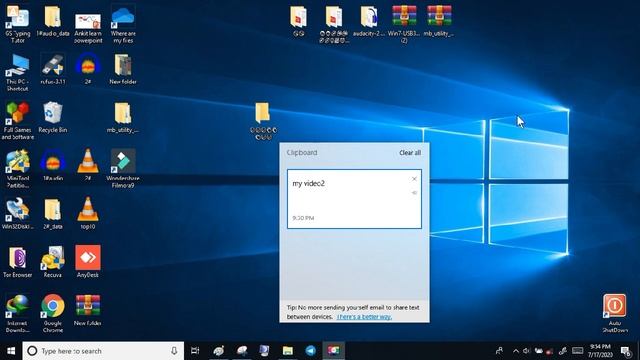Image resolution: width=640 pixels, height=360 pixels.
Task: Launch MiniTool Partition shortcut
Action: click(18, 169)
